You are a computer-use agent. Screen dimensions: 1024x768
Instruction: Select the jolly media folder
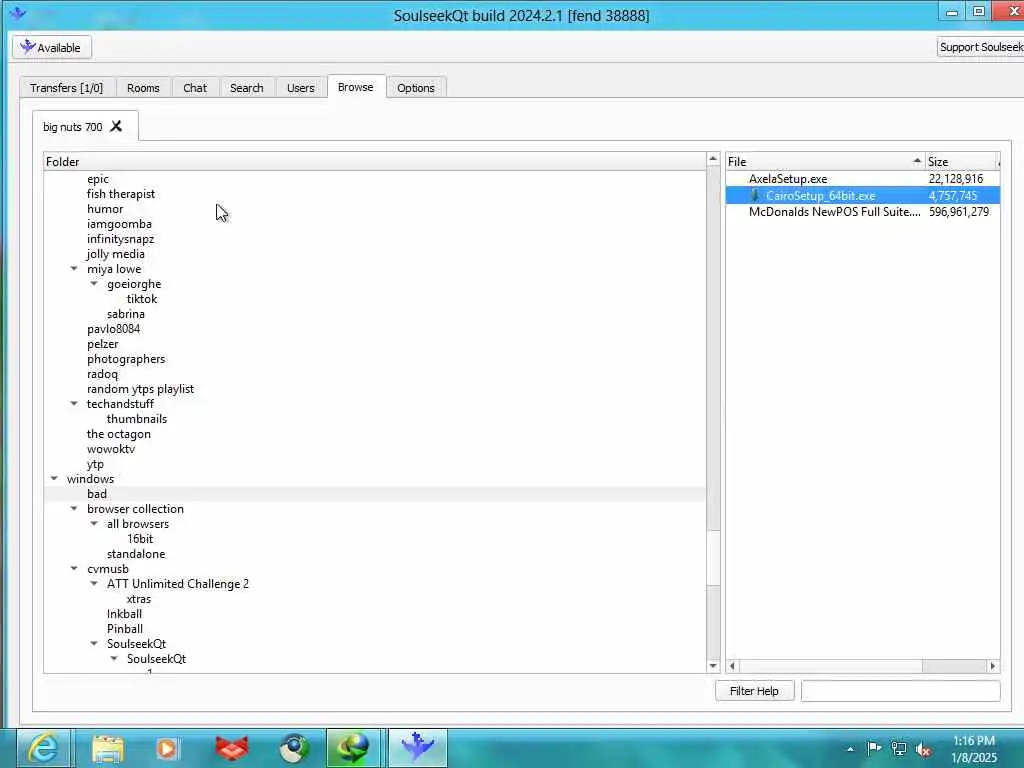[116, 254]
